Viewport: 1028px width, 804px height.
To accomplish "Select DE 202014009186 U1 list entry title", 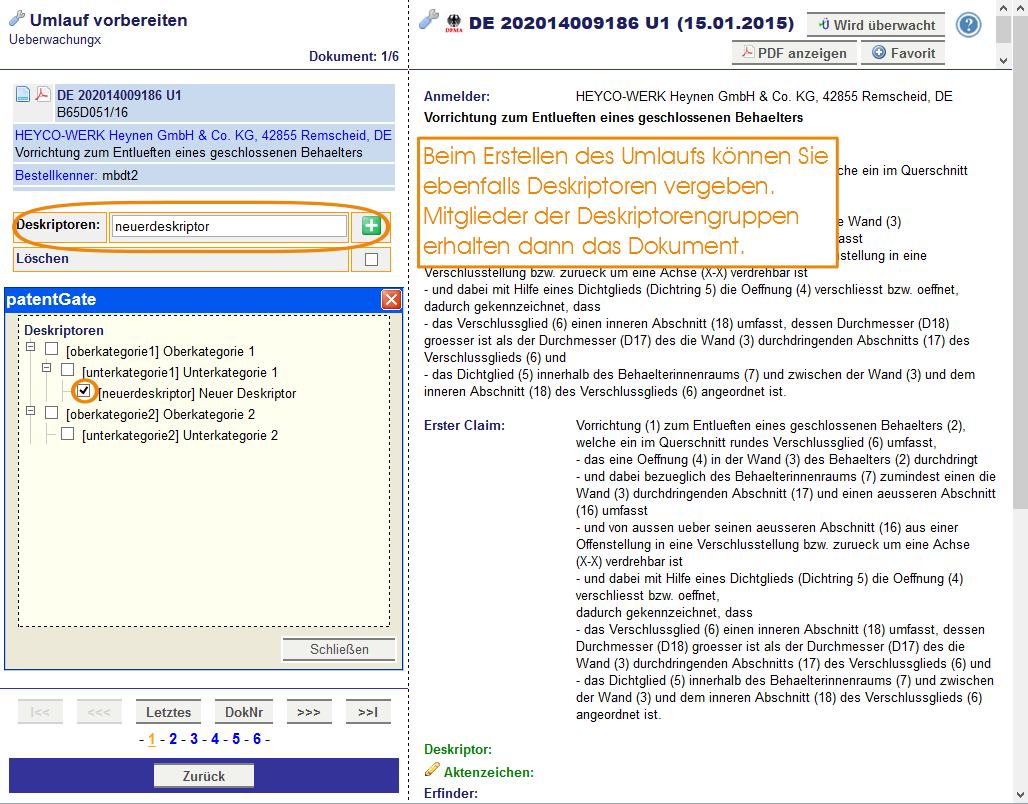I will 119,95.
